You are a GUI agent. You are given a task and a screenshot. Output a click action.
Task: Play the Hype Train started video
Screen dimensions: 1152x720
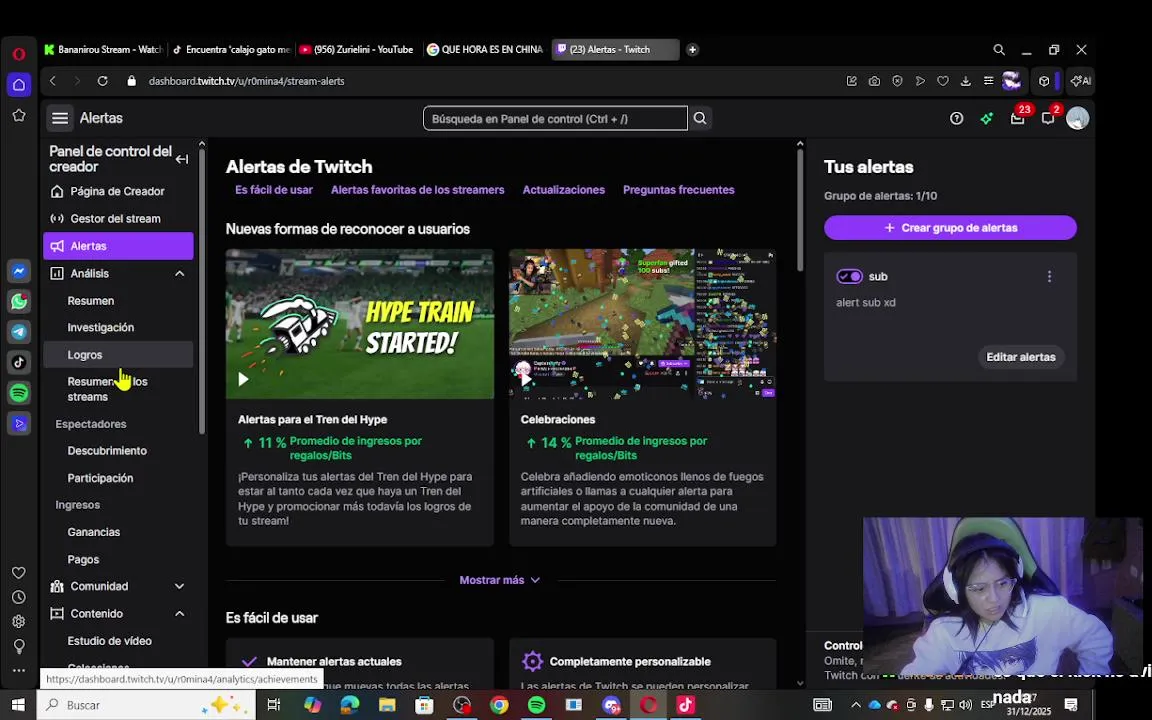coord(243,379)
